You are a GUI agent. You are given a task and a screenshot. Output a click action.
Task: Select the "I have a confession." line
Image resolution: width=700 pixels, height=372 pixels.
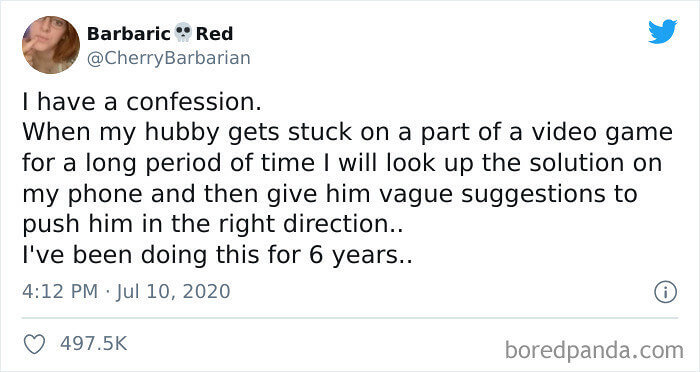(x=142, y=102)
